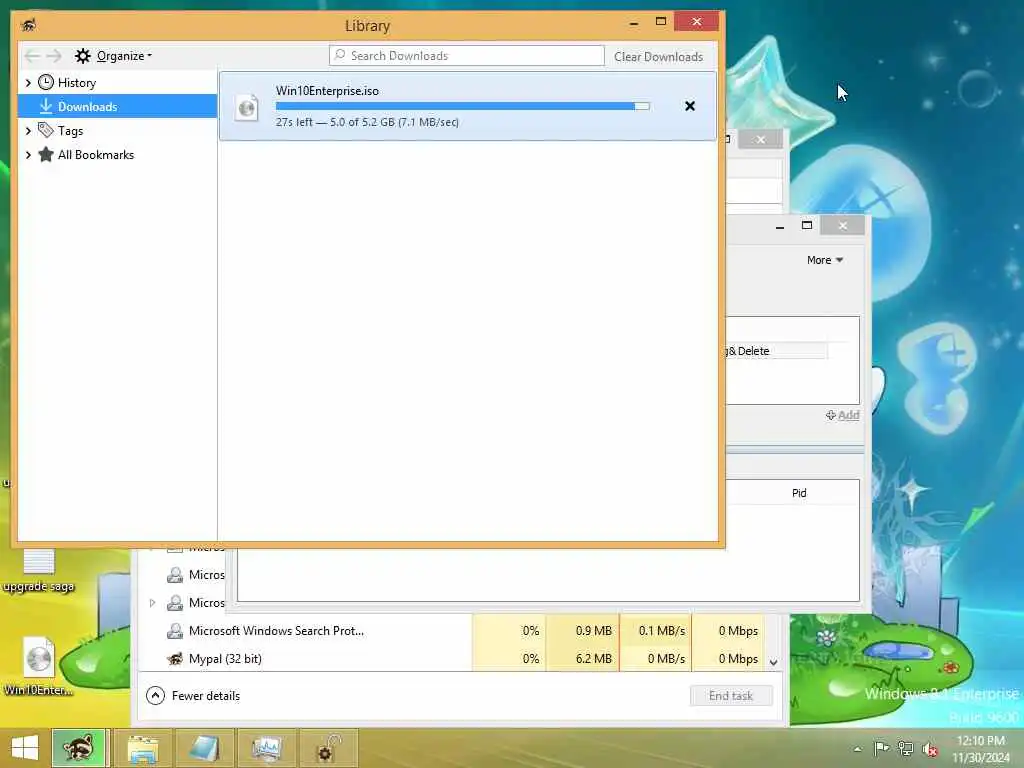Click Task Manager scrollbar down arrow
The width and height of the screenshot is (1024, 768).
773,662
